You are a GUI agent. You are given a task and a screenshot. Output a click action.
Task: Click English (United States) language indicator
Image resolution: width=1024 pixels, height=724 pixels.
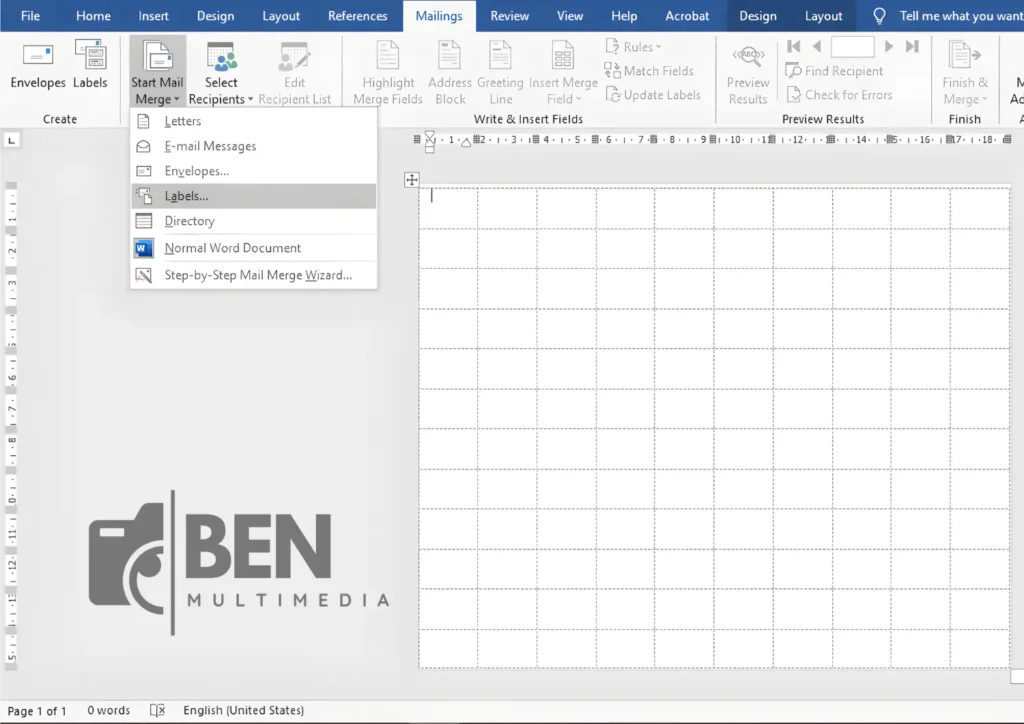(243, 710)
